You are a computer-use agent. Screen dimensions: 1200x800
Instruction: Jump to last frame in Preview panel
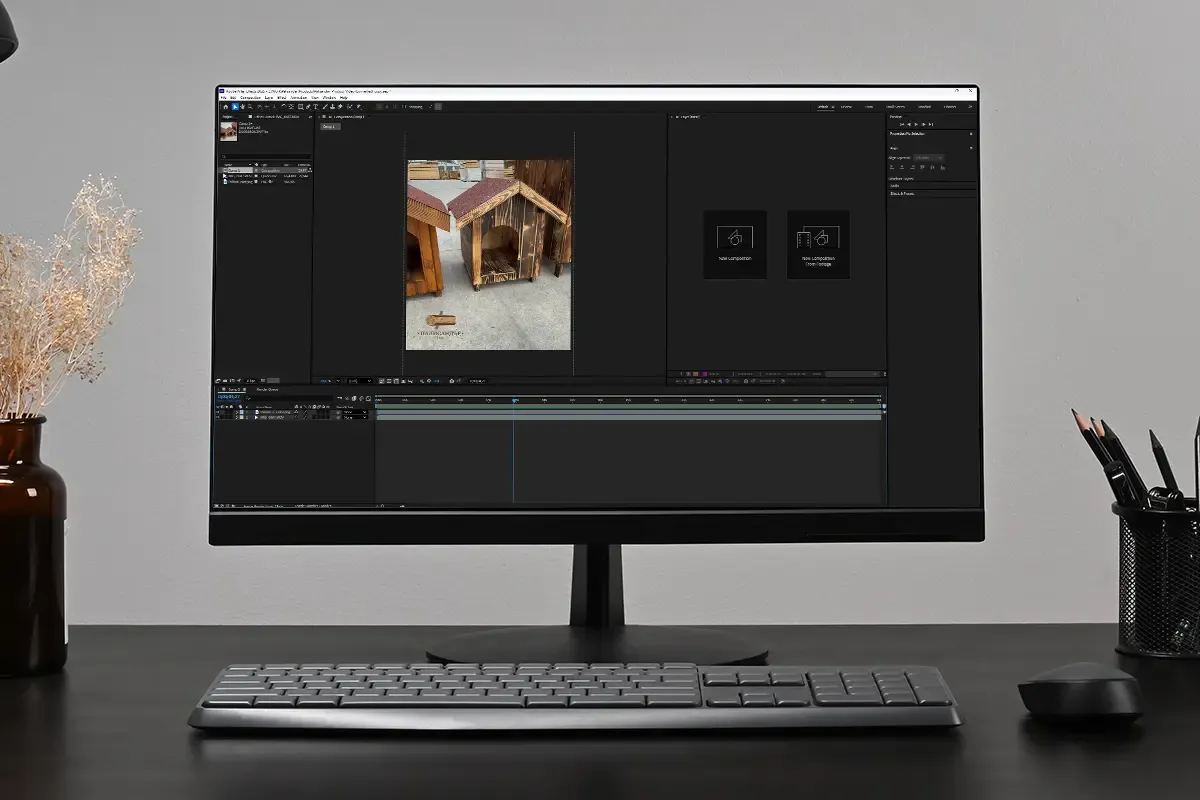tap(931, 124)
